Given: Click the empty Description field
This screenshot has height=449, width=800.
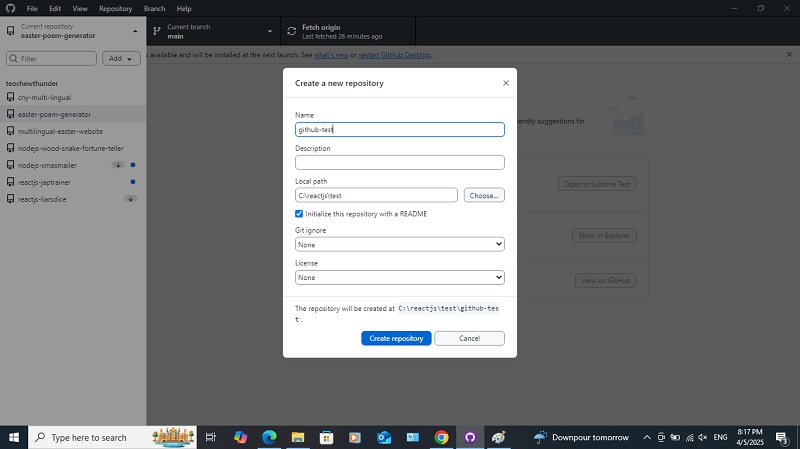Looking at the screenshot, I should point(399,162).
